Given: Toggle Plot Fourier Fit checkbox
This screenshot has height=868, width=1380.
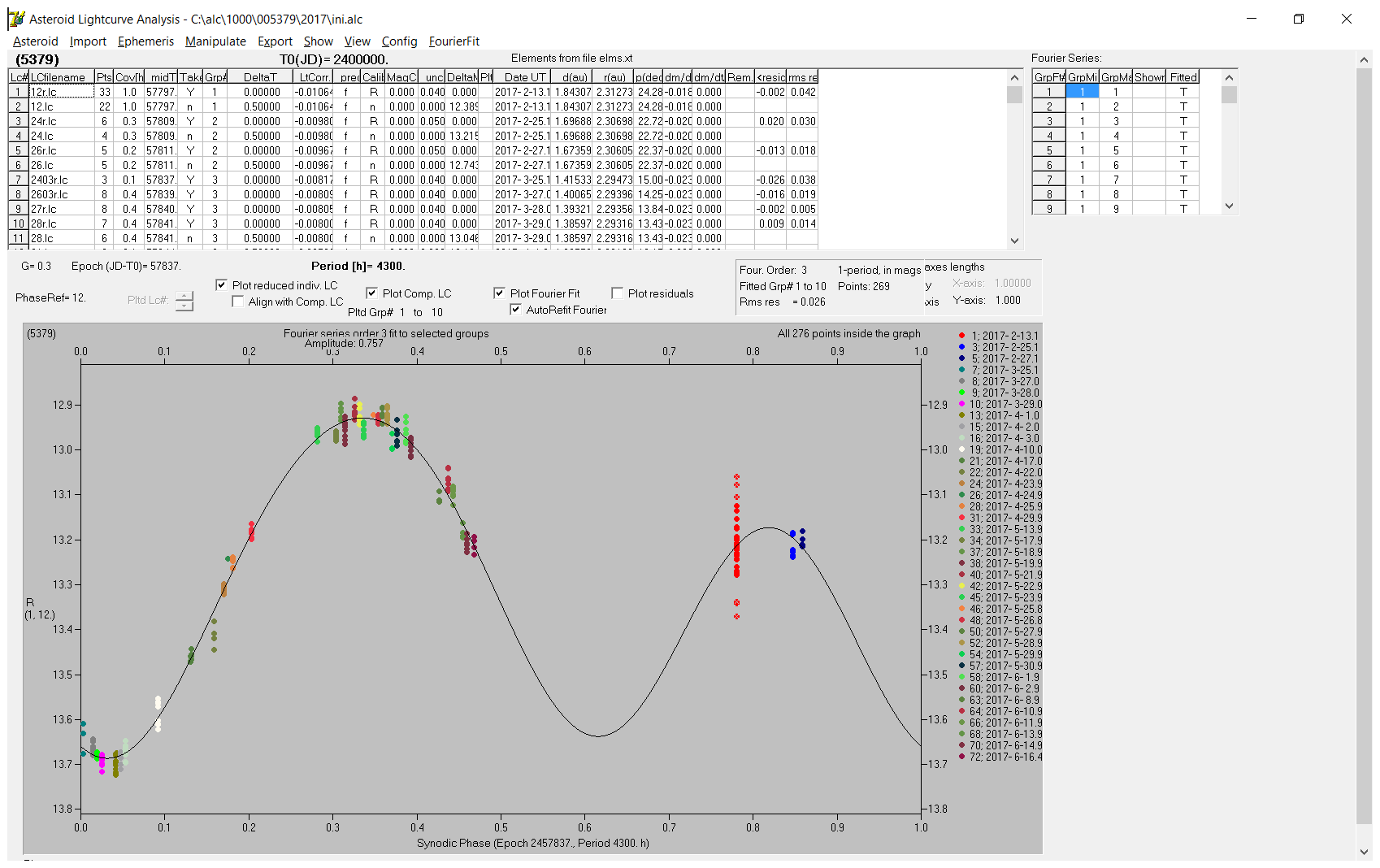Looking at the screenshot, I should coord(499,293).
